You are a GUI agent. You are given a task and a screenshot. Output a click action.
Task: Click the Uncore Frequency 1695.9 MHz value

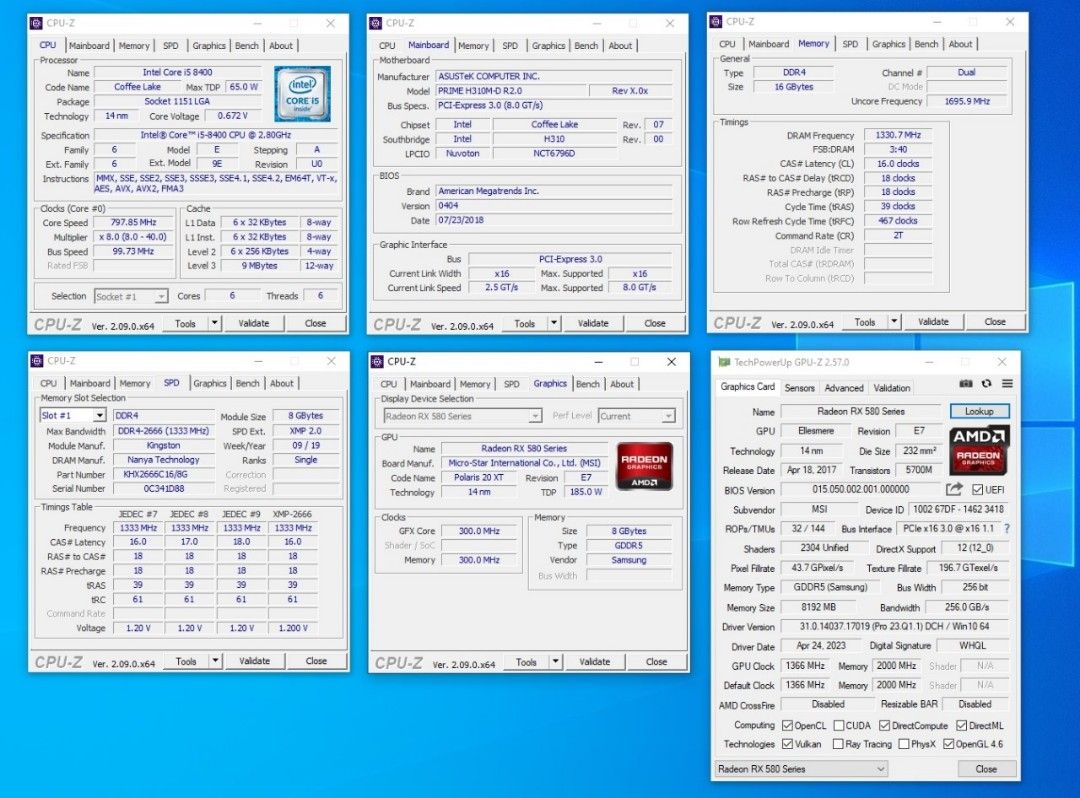[967, 101]
